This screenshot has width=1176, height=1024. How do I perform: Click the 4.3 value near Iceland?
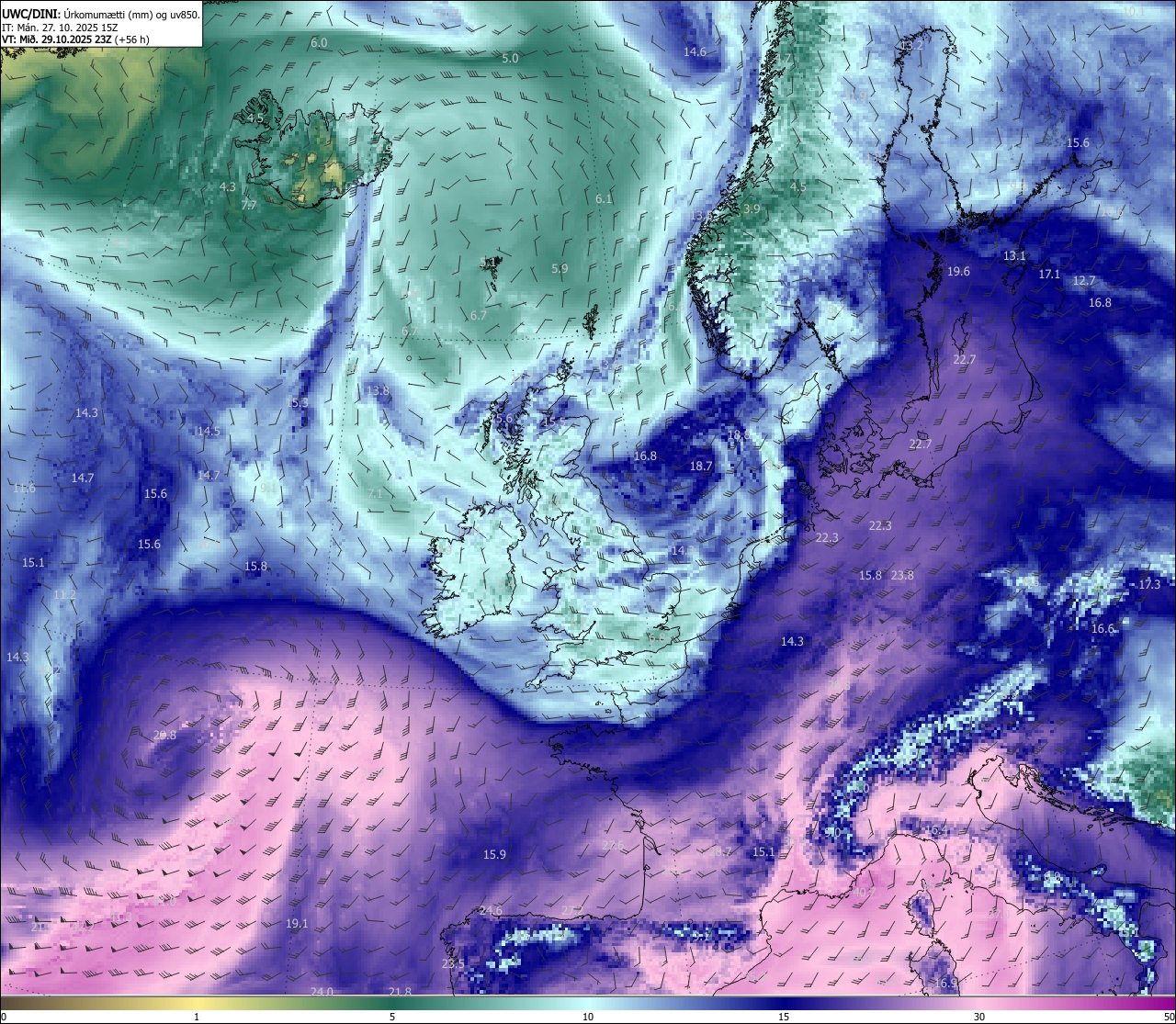228,186
